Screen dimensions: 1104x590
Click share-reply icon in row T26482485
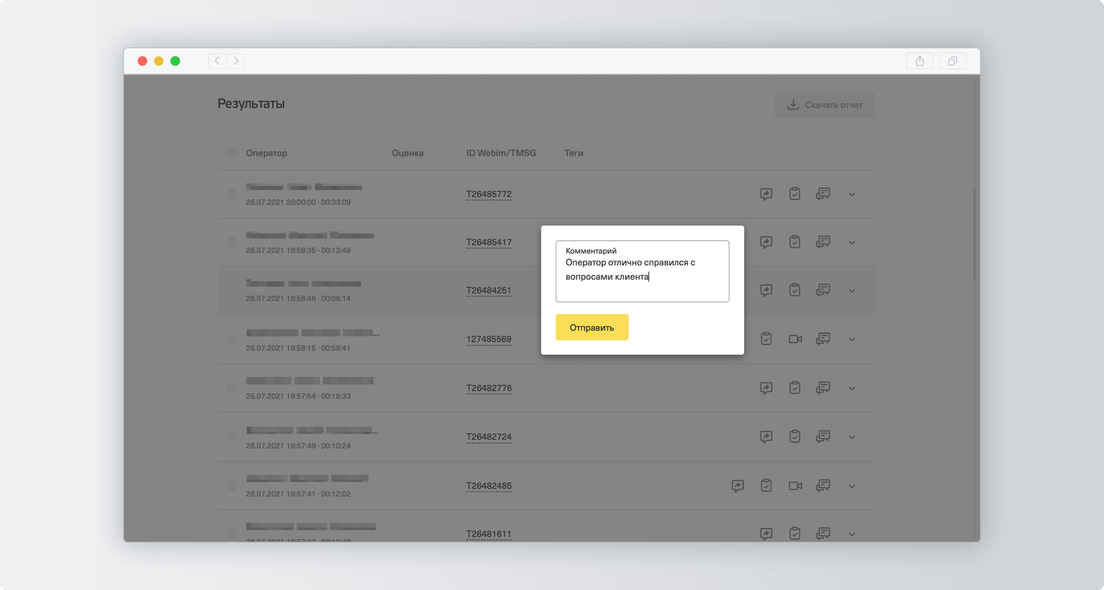pyautogui.click(x=737, y=486)
